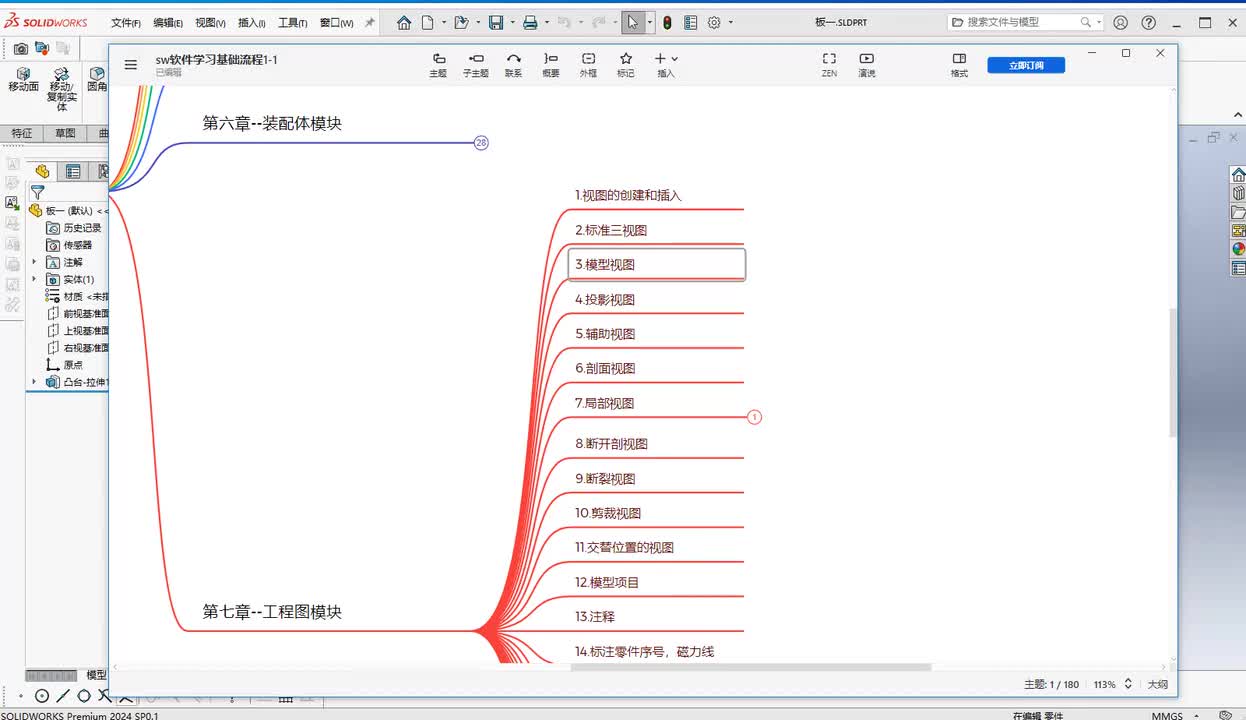Click the user account icon in SolidWorks
The height and width of the screenshot is (720, 1246).
(x=1121, y=22)
